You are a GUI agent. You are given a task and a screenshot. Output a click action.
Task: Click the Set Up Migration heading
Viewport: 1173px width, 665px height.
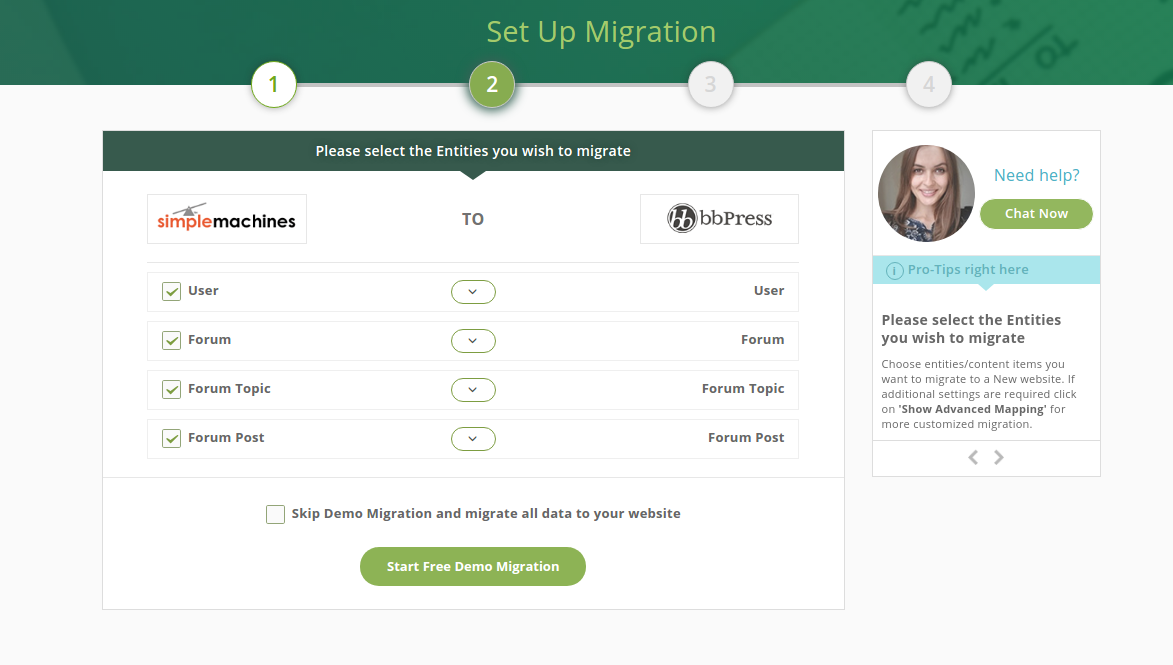coord(601,31)
